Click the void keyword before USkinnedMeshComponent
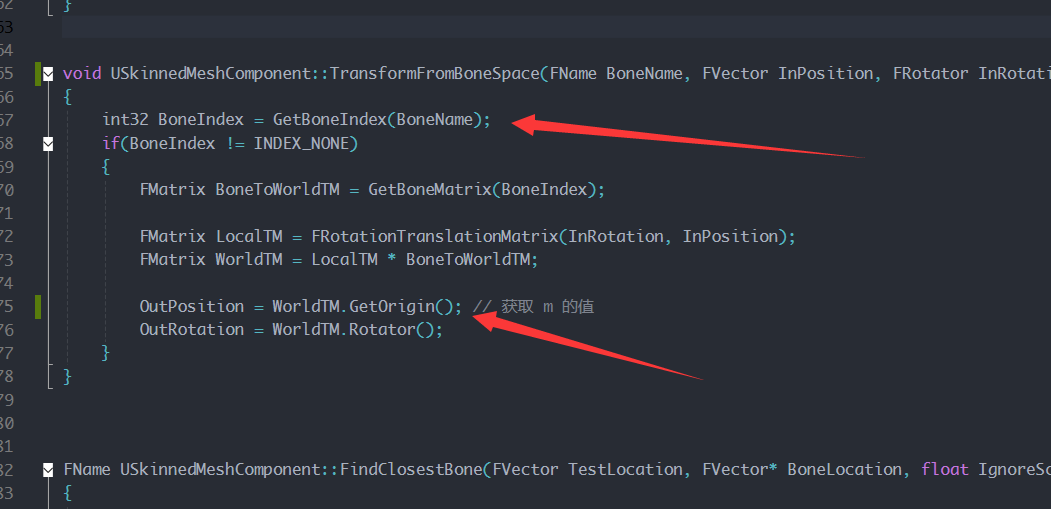 pos(82,74)
